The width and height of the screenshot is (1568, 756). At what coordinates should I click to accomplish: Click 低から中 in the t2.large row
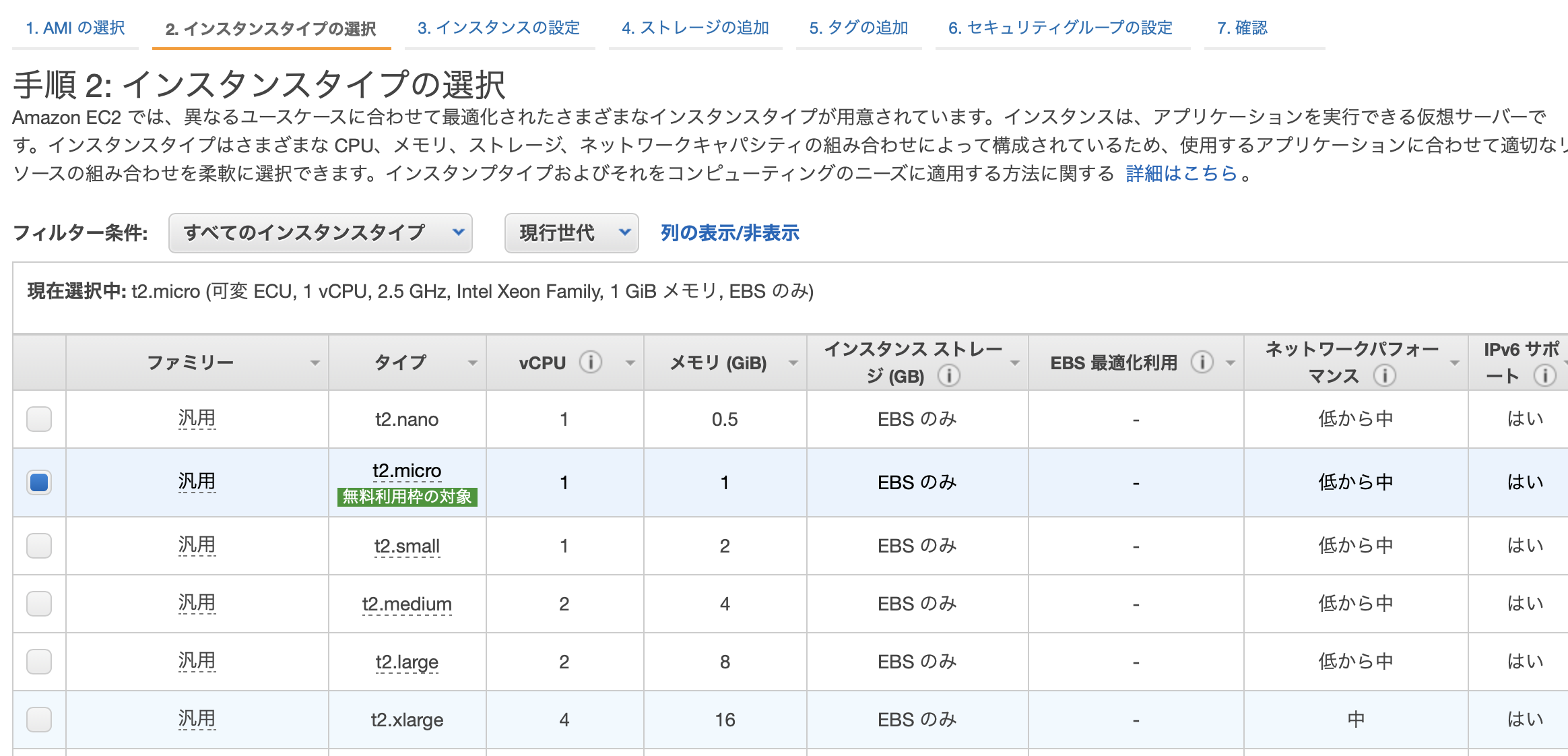point(1356,662)
